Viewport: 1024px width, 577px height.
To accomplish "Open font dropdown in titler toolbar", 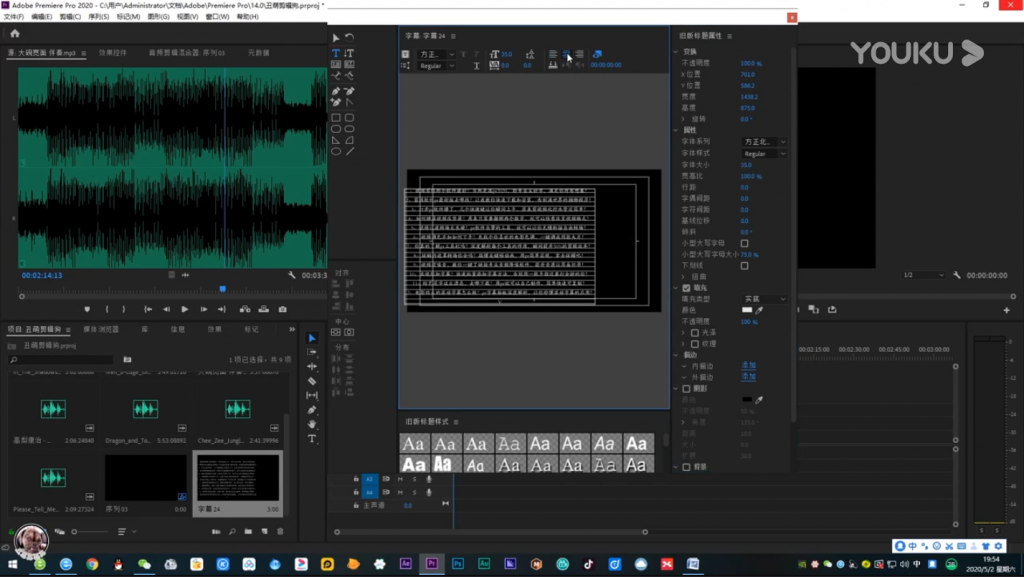I will click(x=436, y=54).
